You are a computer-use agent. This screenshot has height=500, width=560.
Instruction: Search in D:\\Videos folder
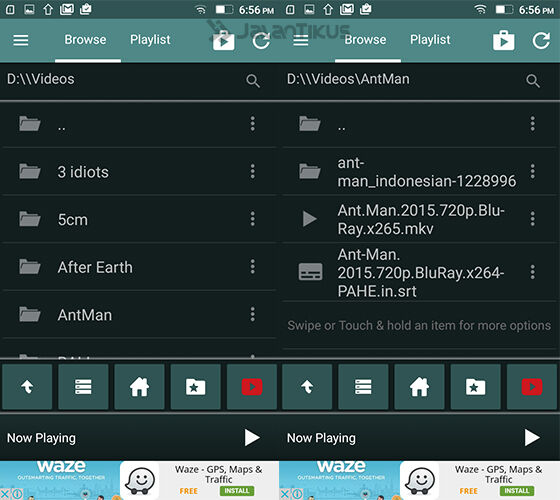click(x=253, y=81)
